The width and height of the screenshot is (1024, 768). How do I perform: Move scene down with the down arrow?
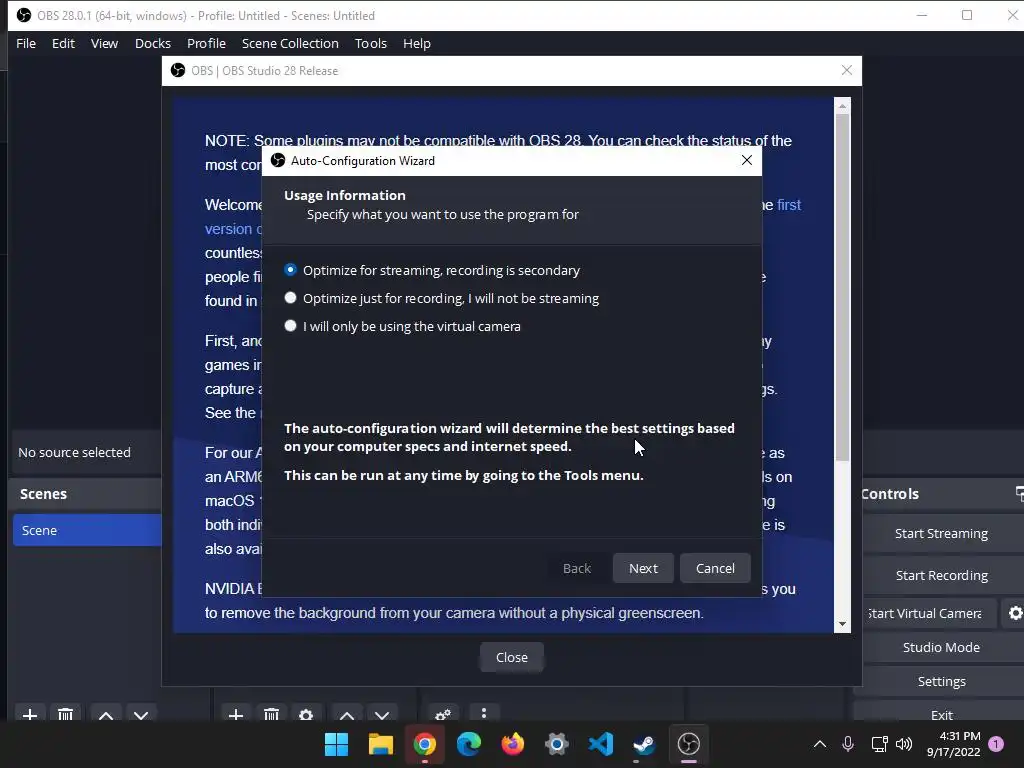pyautogui.click(x=141, y=715)
